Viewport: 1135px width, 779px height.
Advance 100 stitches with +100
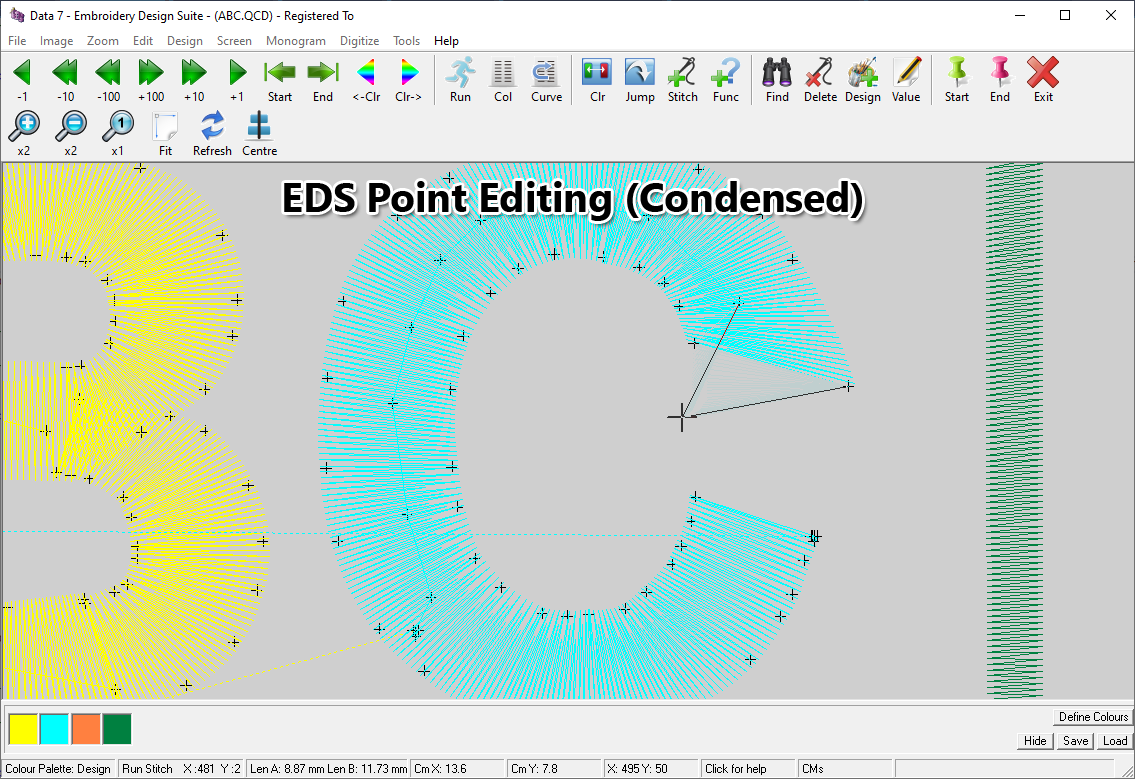pyautogui.click(x=151, y=80)
